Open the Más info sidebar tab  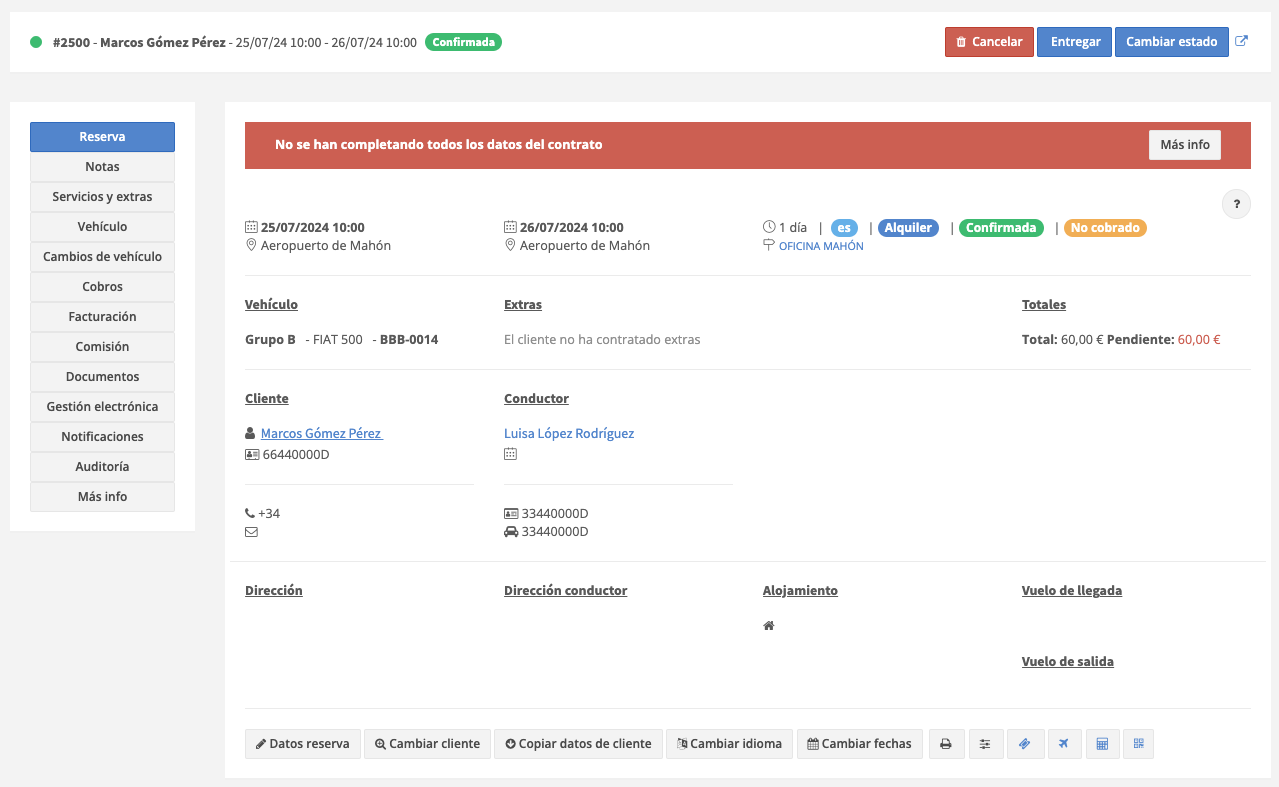pos(102,497)
